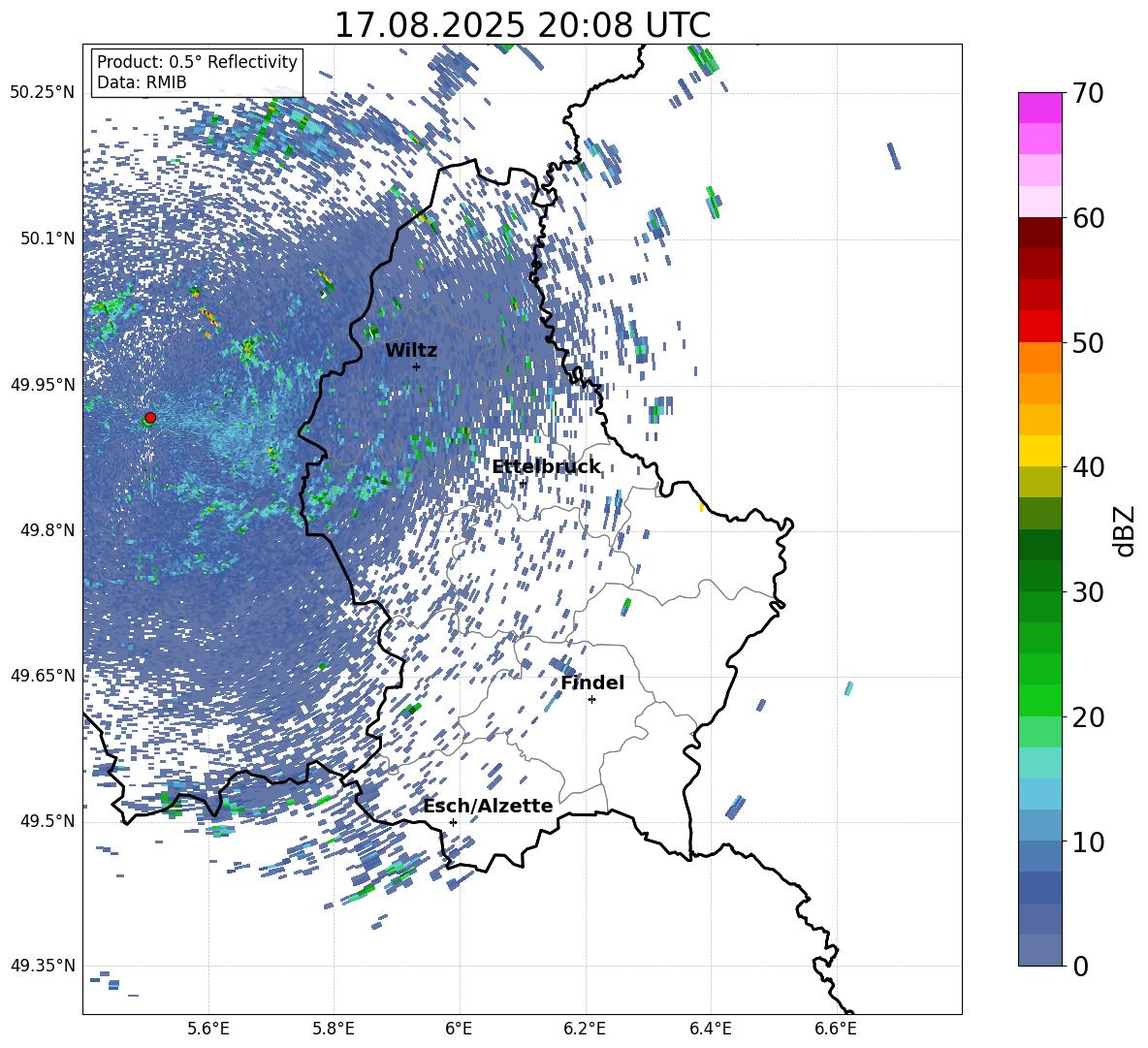Select the Wiltz city label
This screenshot has width=1148, height=1048.
411,350
